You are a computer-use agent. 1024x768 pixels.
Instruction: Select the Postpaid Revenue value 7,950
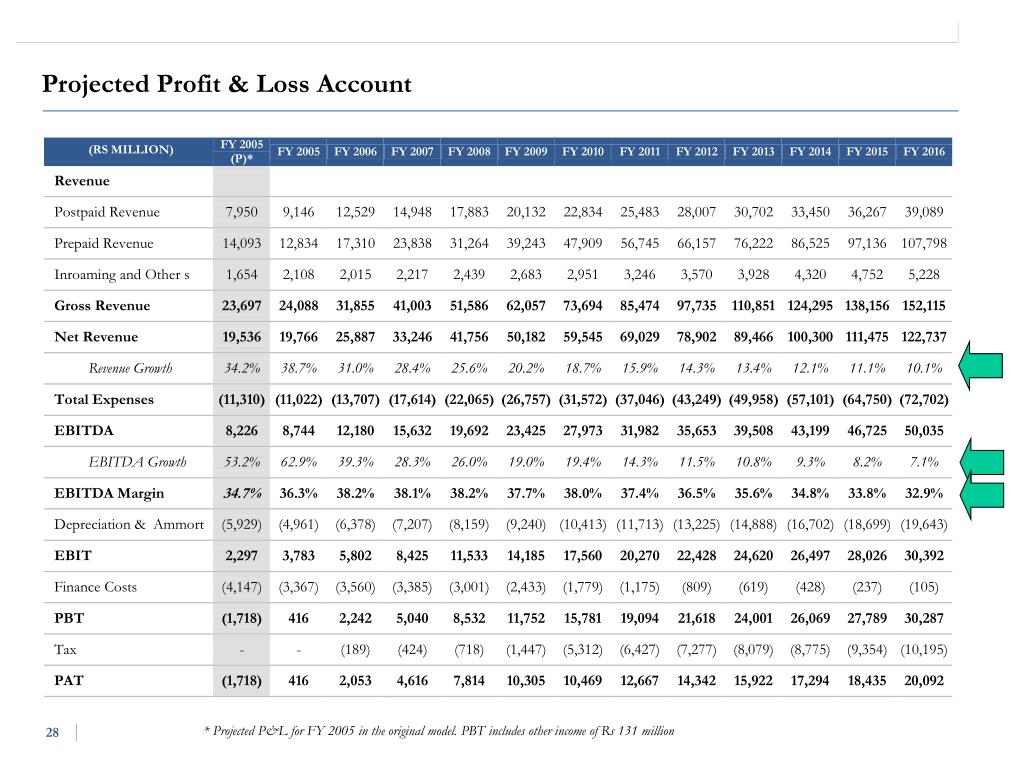(x=242, y=212)
